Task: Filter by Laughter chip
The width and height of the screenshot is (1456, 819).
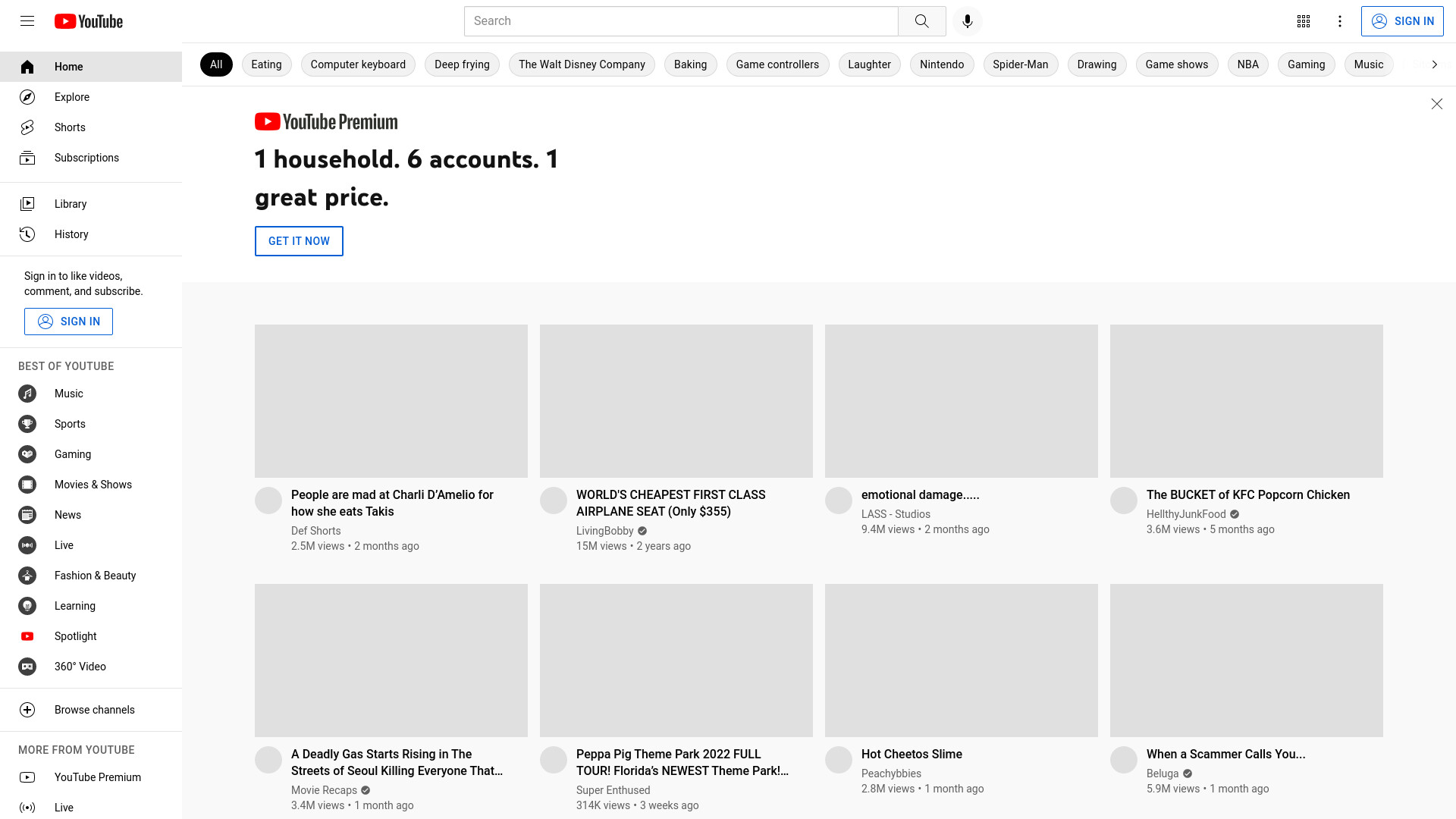Action: tap(869, 64)
